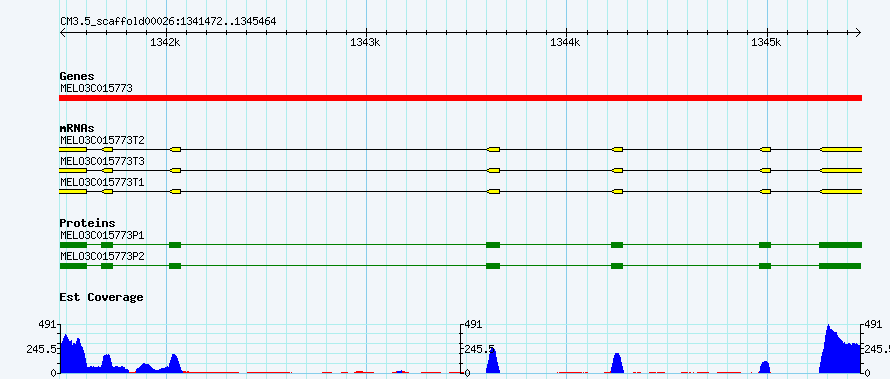Open the MELO3C015773P2 protein label
The height and width of the screenshot is (379, 890).
[102, 256]
